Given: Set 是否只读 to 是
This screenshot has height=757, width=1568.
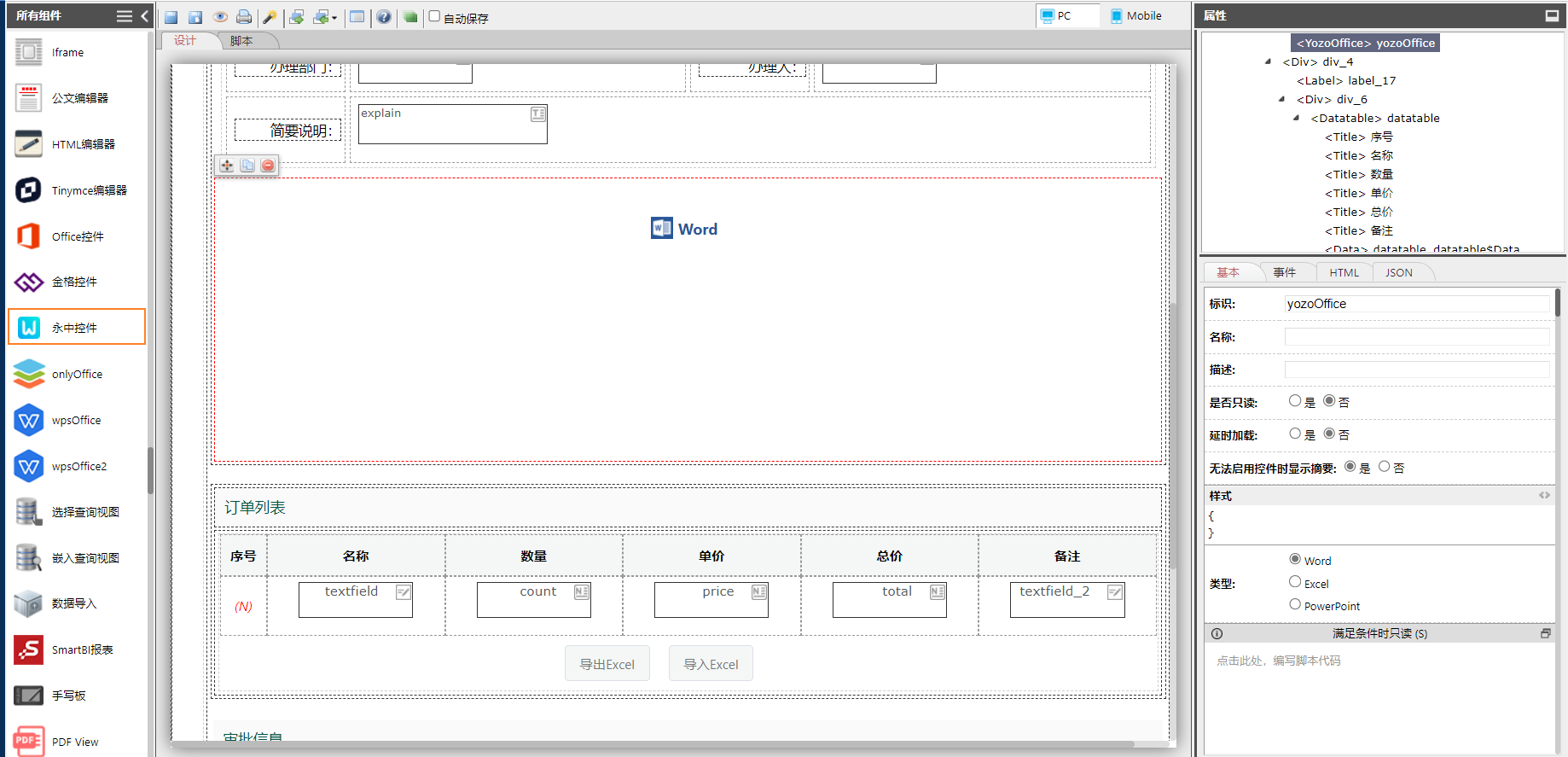Looking at the screenshot, I should (x=1295, y=401).
